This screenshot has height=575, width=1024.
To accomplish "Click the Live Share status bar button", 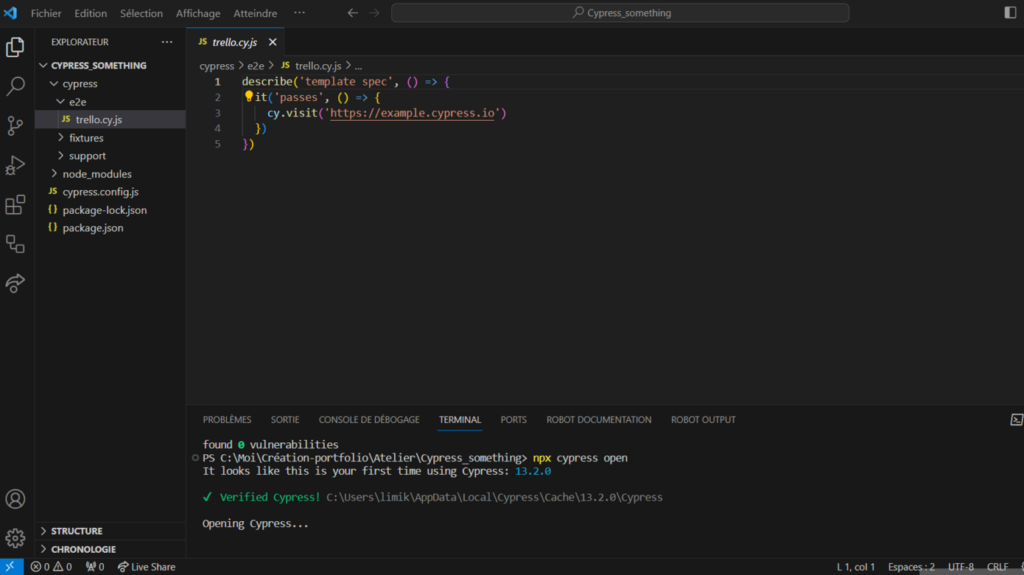I will coord(146,567).
